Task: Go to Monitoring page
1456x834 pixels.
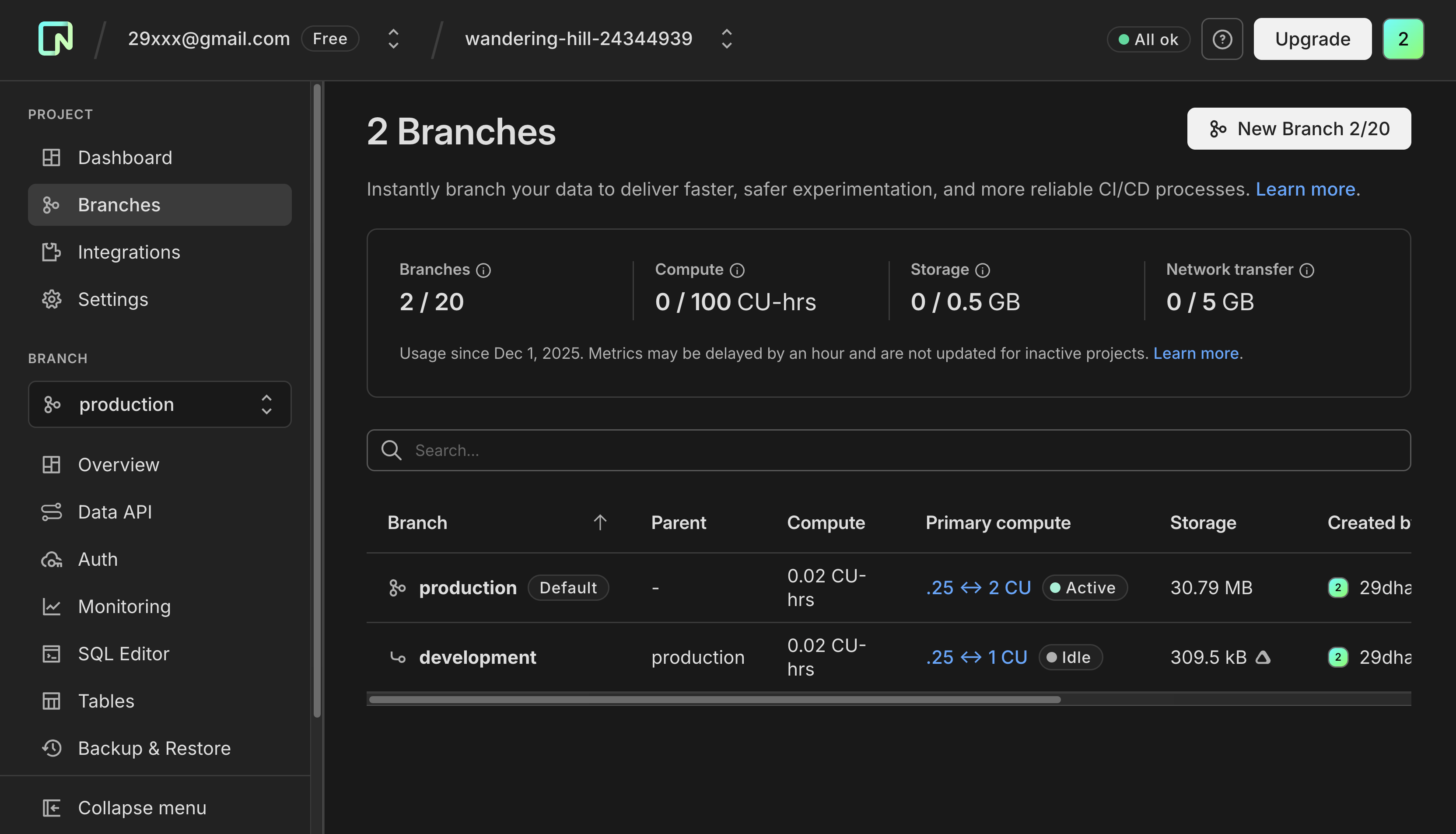Action: (x=124, y=606)
